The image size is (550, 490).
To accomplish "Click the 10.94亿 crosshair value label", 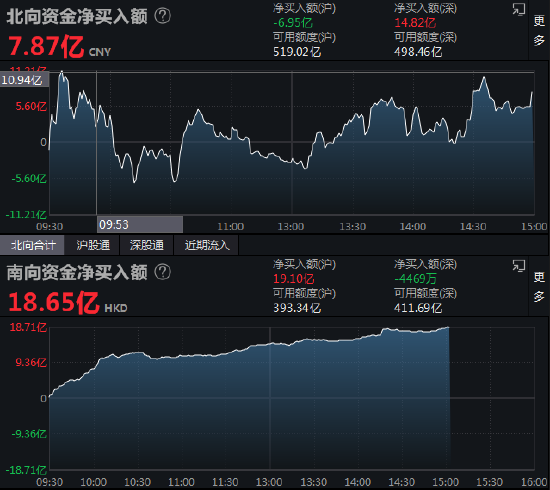I will 24,80.
